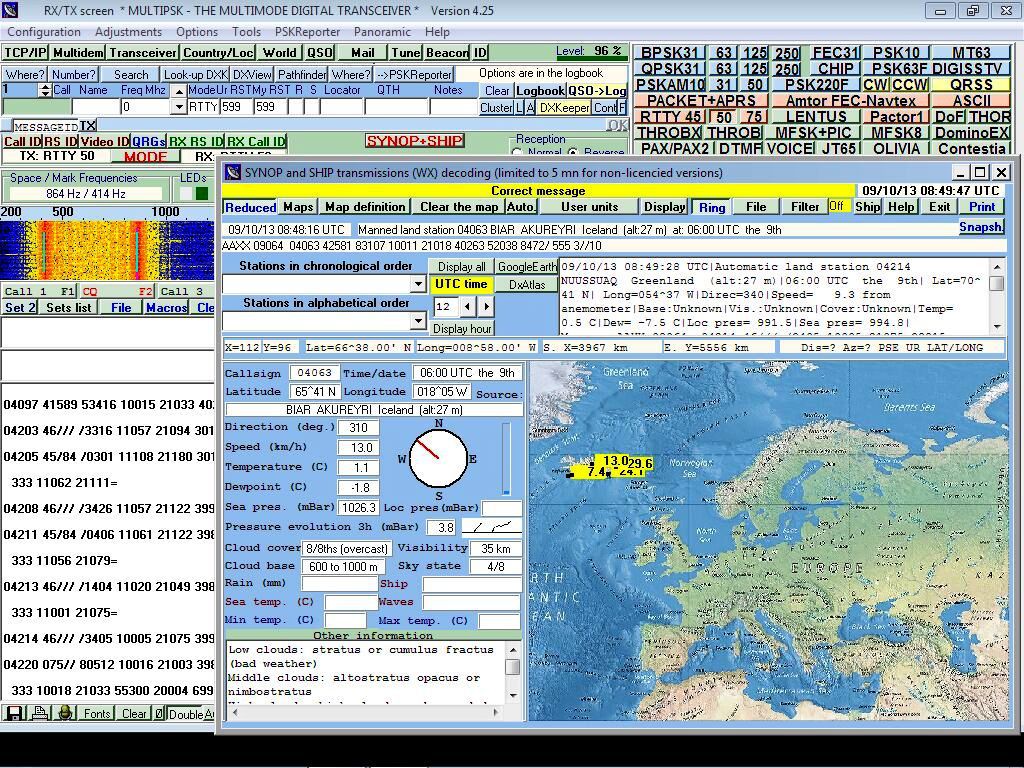Open the PSKReporter menu
Screen dimensions: 1024x768
[x=307, y=32]
